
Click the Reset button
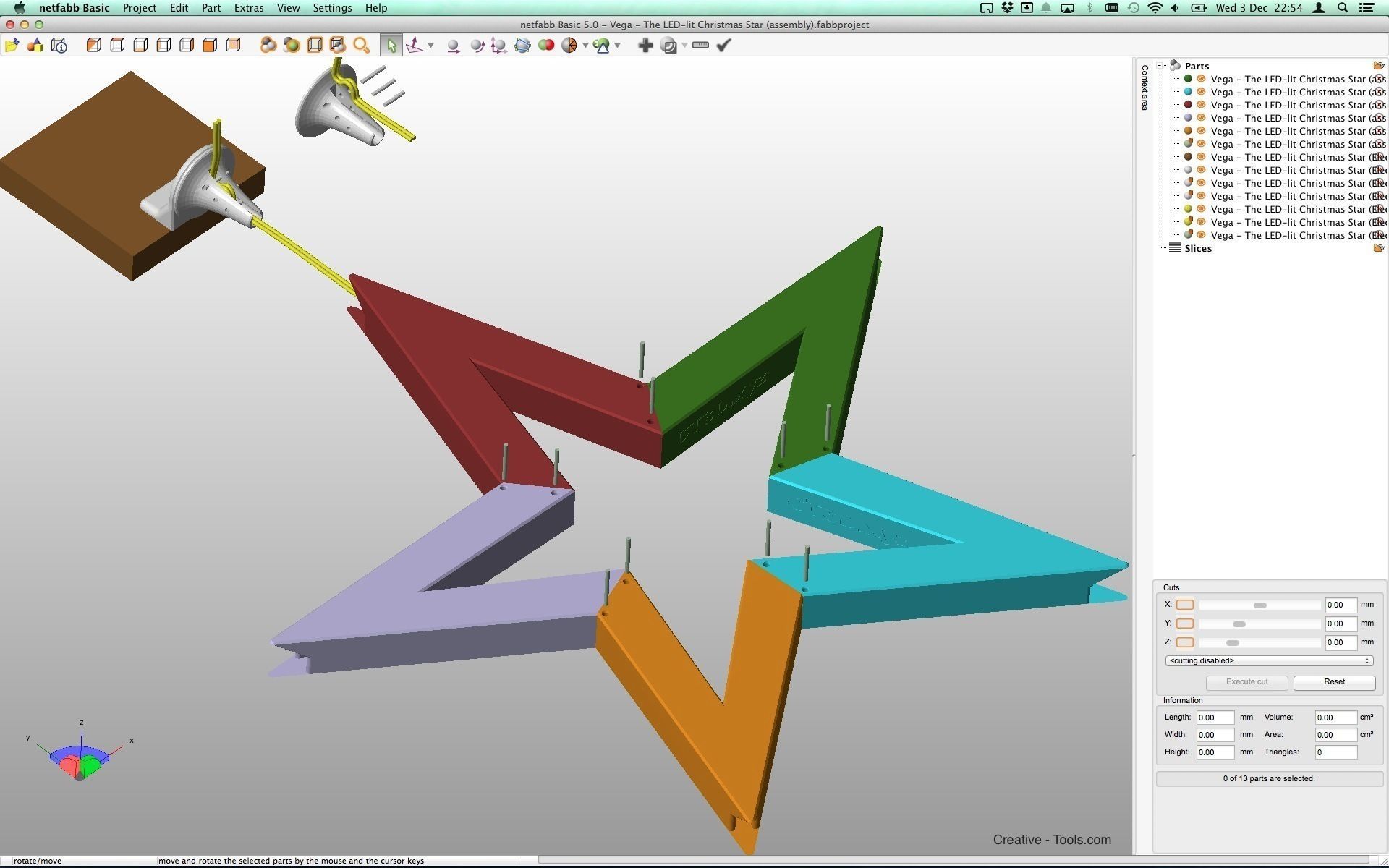click(1333, 682)
